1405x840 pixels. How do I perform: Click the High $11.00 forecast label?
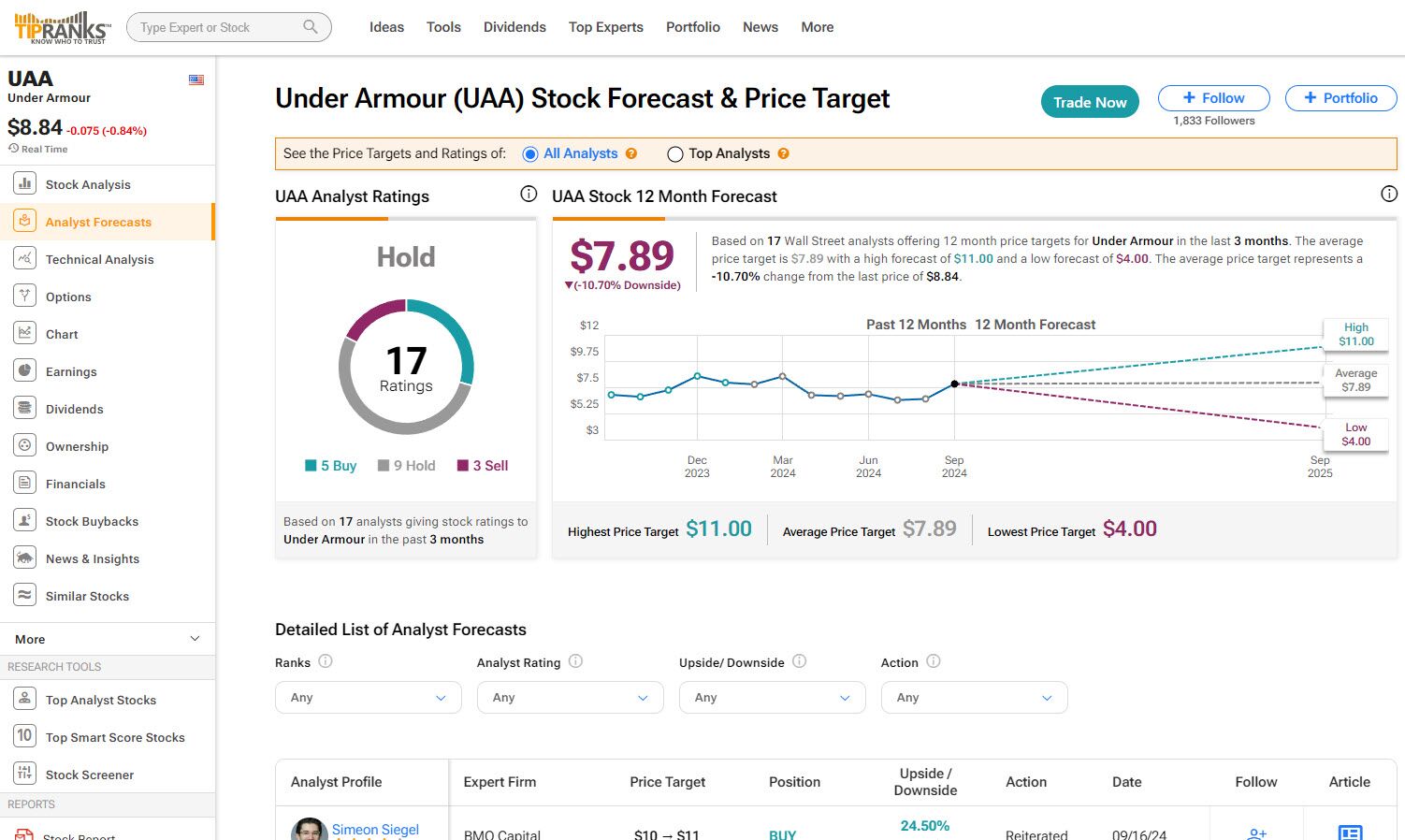click(1356, 334)
